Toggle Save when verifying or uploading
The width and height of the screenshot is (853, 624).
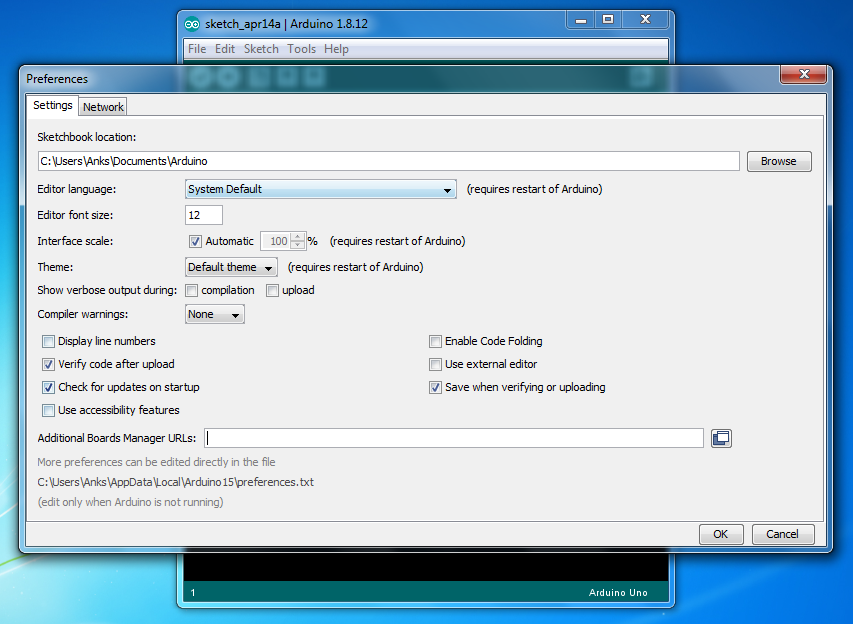435,387
